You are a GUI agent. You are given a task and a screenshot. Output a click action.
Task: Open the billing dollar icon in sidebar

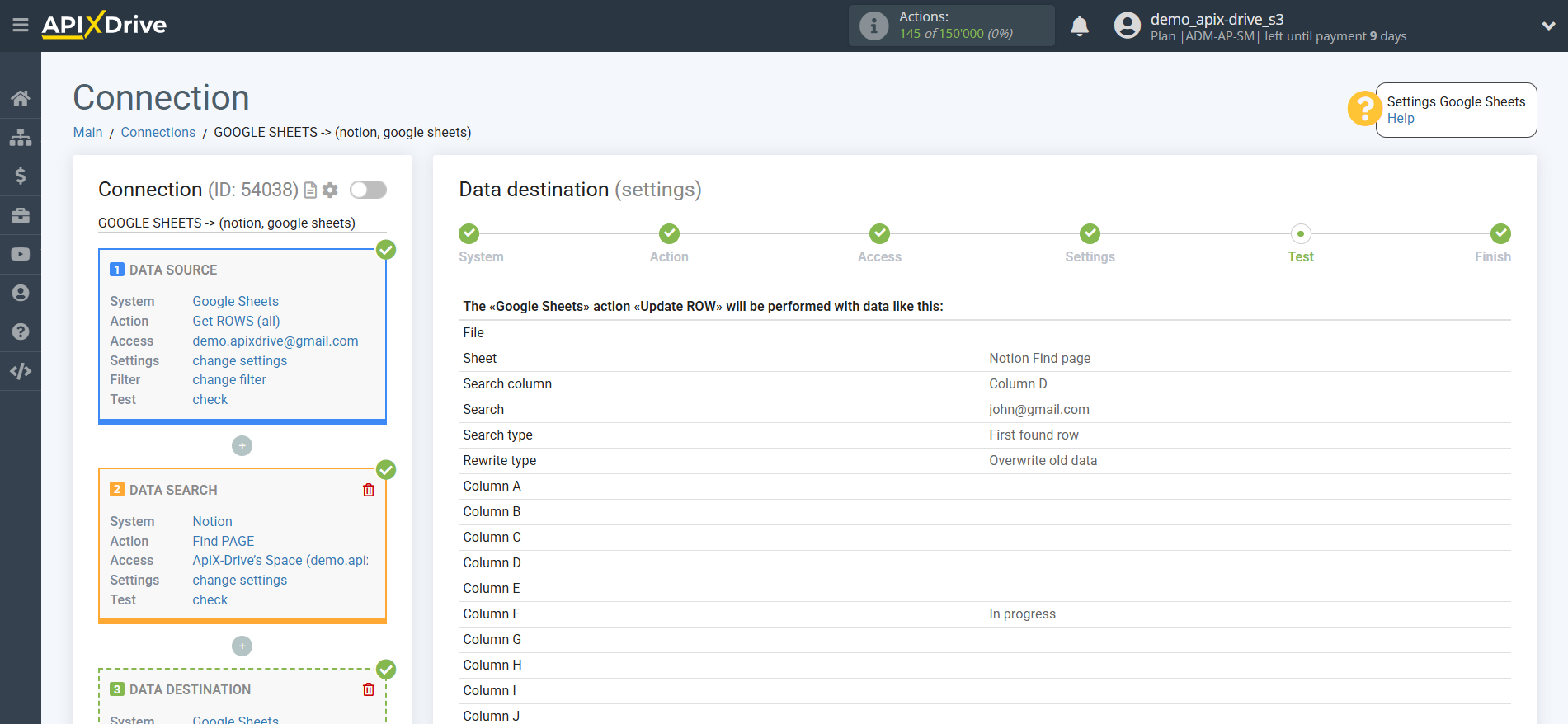21,176
